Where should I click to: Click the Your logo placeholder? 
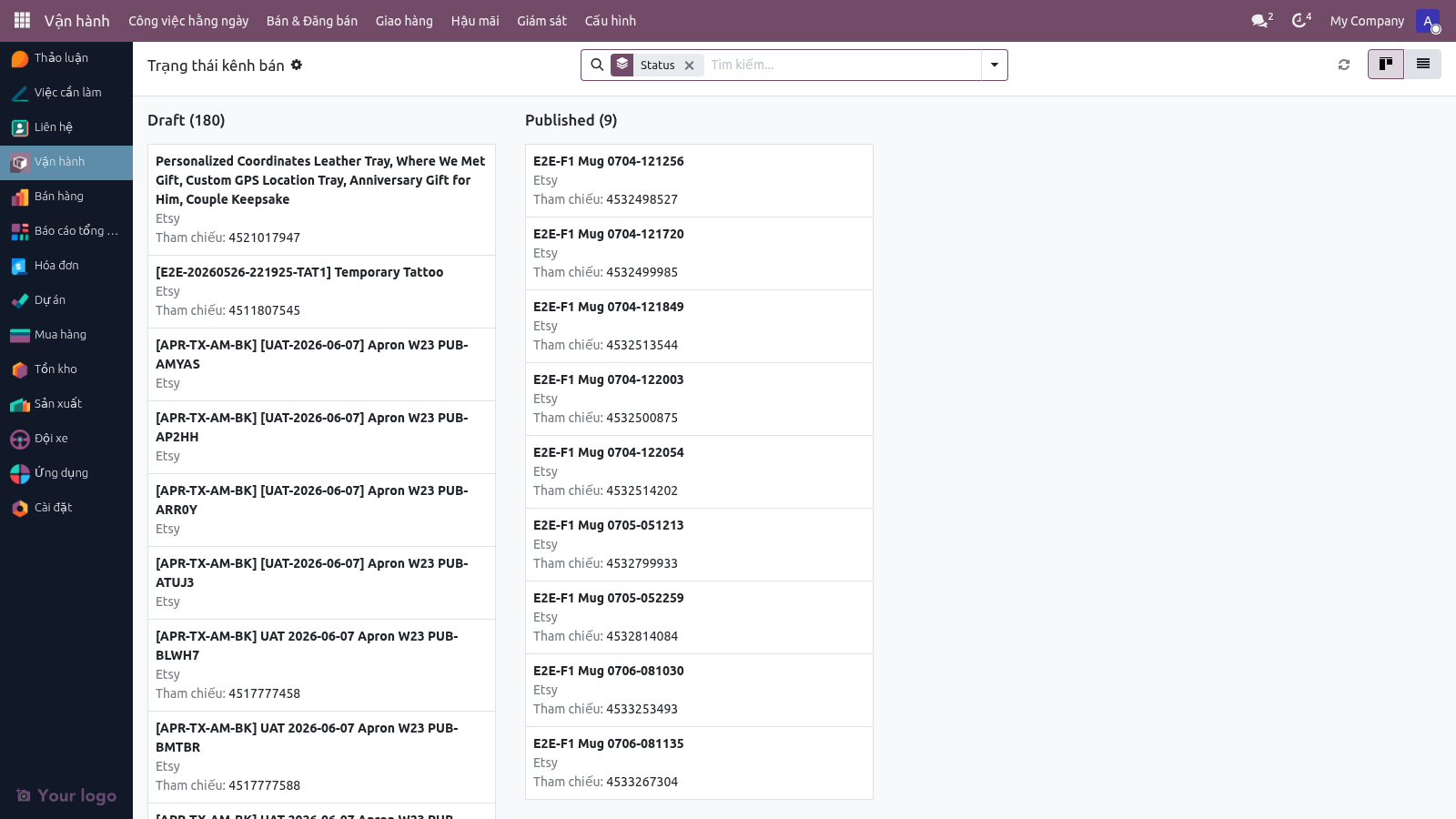[x=66, y=795]
